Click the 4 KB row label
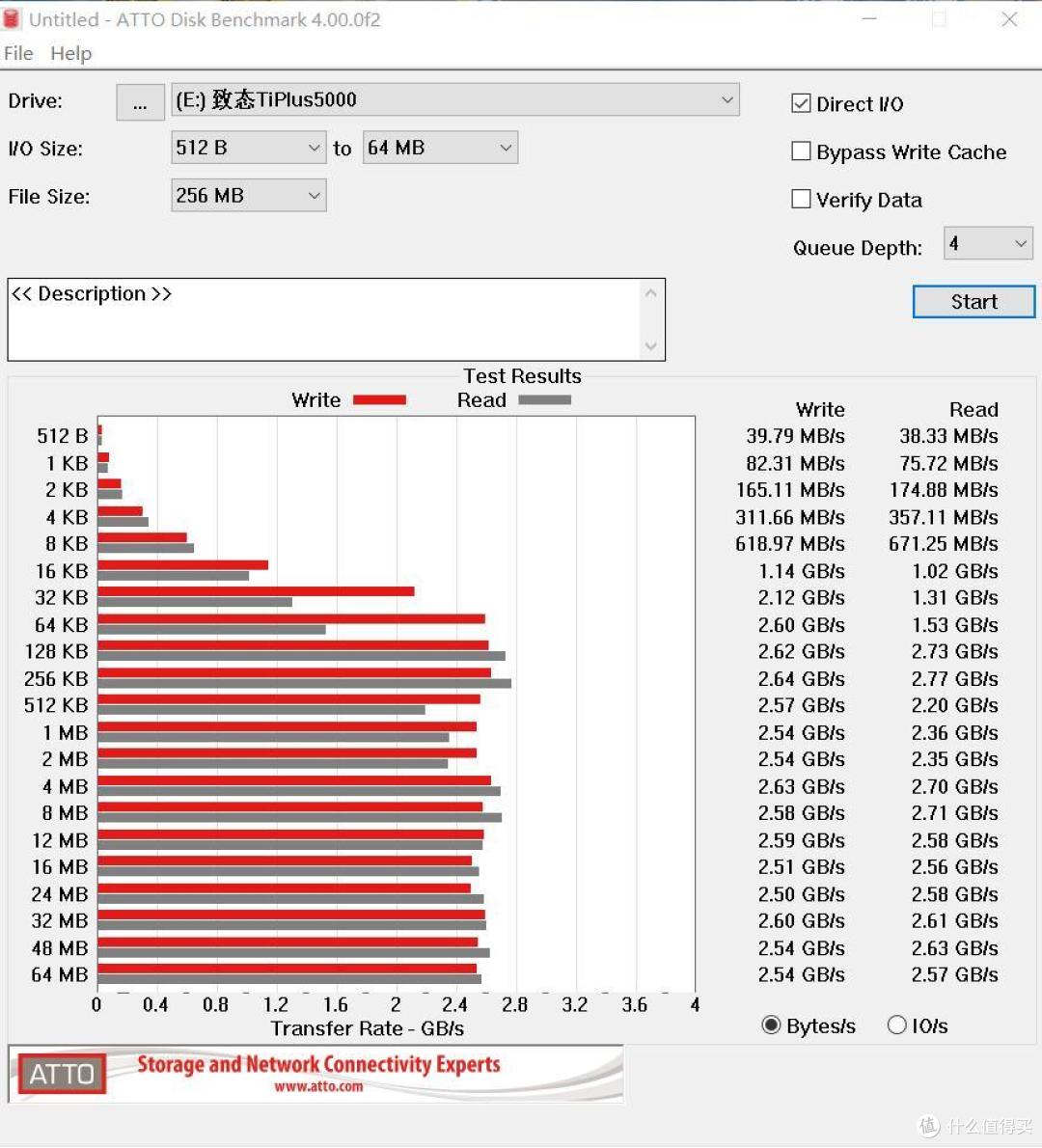The height and width of the screenshot is (1148, 1042). click(x=67, y=517)
